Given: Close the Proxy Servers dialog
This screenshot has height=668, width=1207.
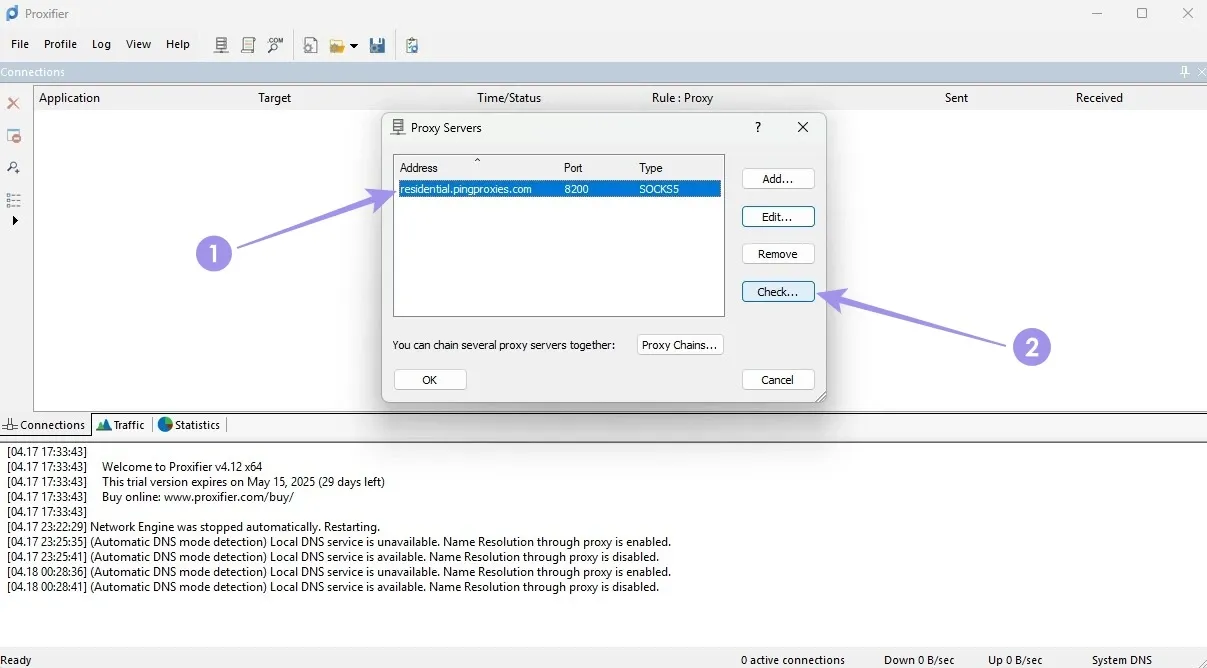Looking at the screenshot, I should tap(803, 127).
